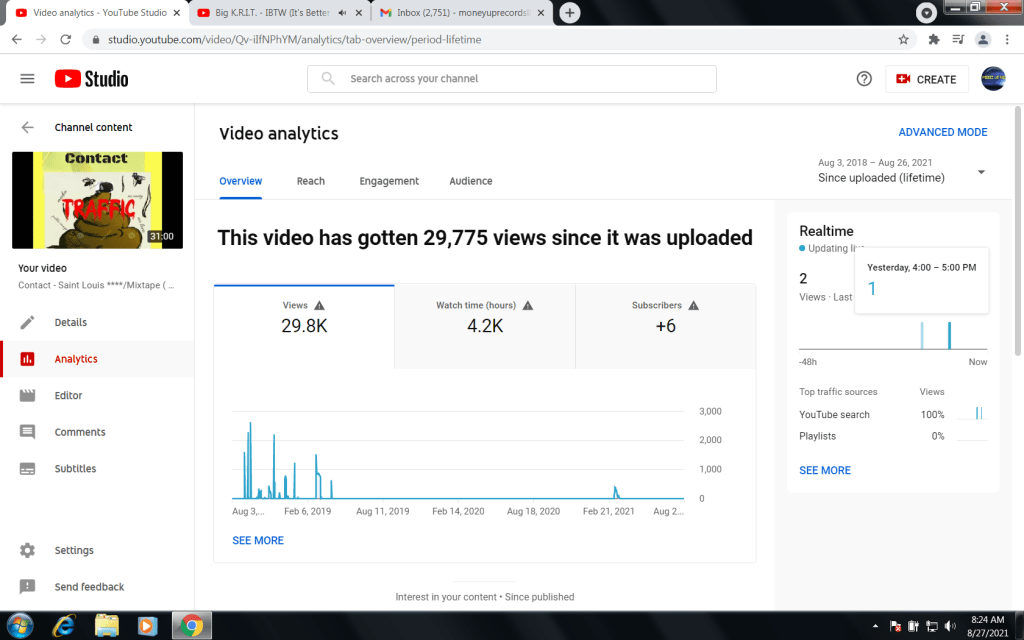The image size is (1024, 640).
Task: Open Details in the sidebar
Action: pyautogui.click(x=70, y=322)
